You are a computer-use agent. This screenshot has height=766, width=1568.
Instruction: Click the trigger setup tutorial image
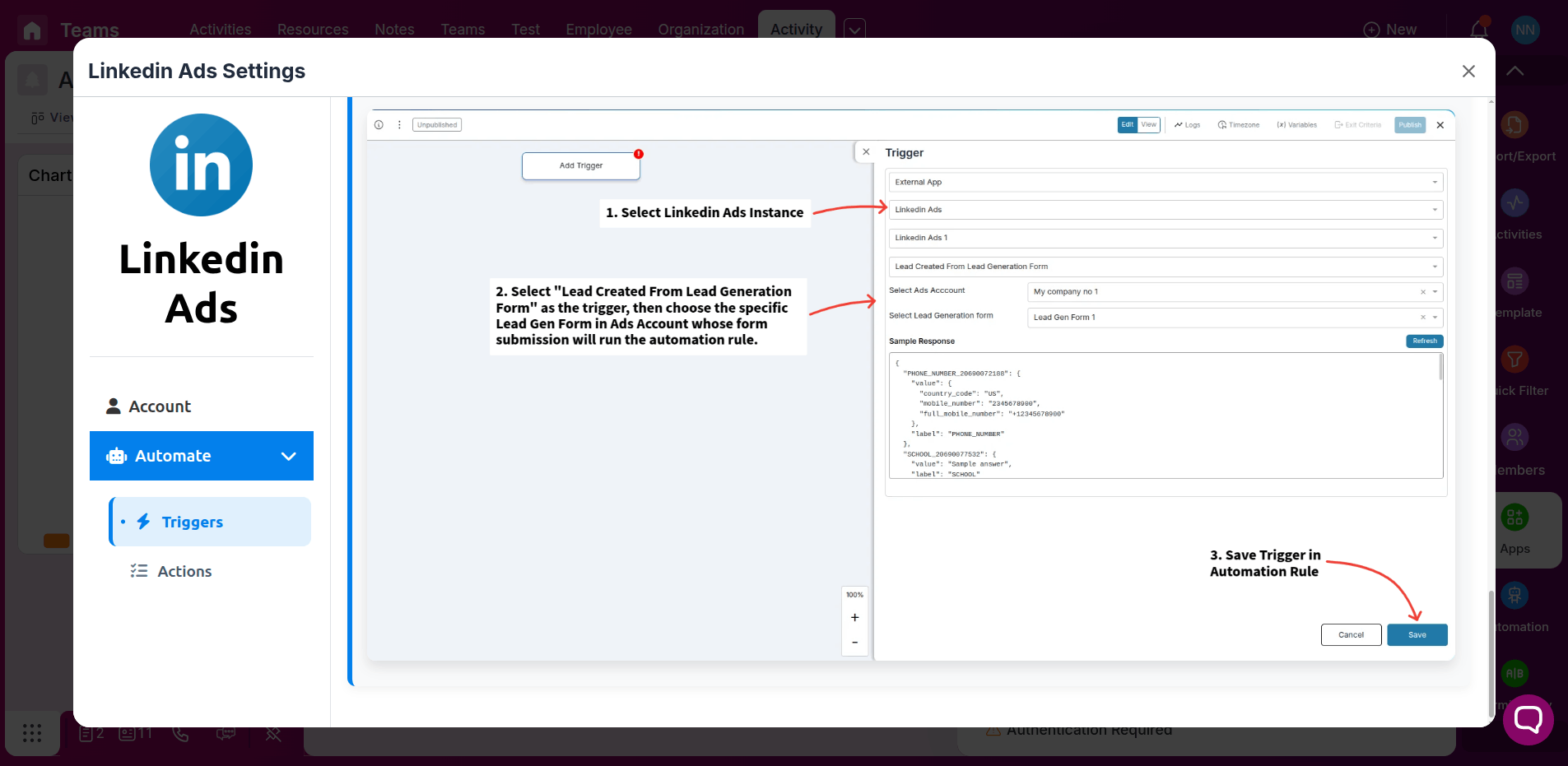pos(910,385)
